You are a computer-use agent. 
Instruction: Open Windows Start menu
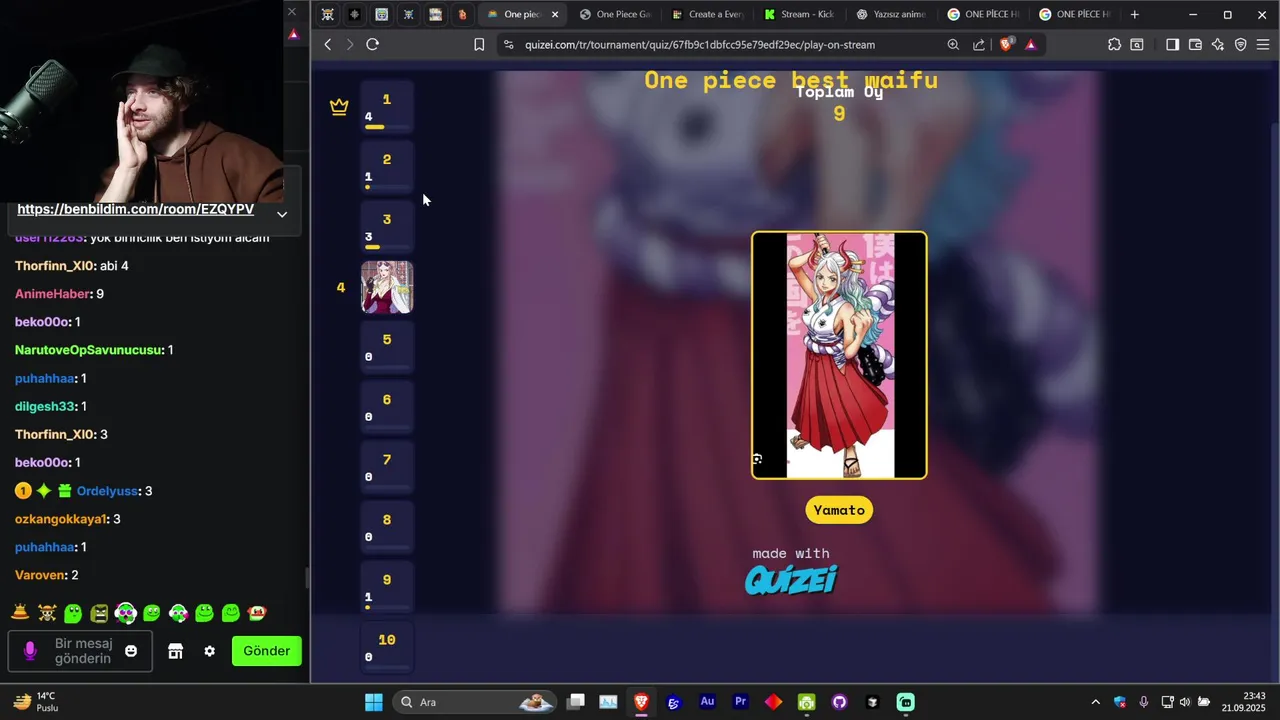tap(374, 702)
